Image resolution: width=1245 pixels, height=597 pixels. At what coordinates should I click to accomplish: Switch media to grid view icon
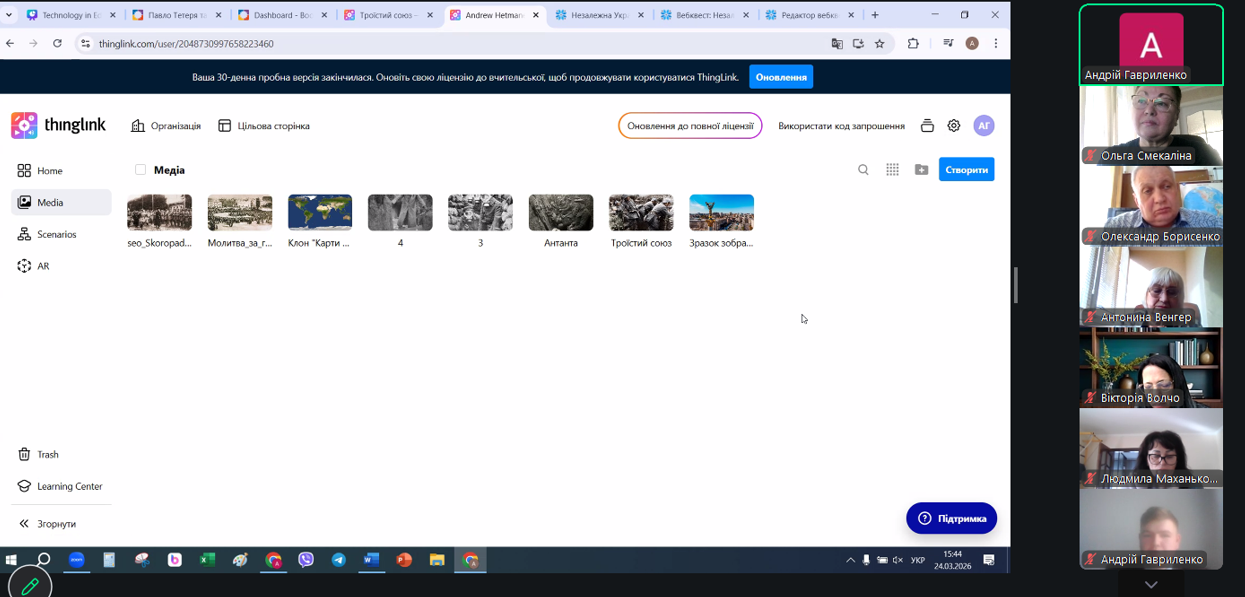pyautogui.click(x=892, y=170)
